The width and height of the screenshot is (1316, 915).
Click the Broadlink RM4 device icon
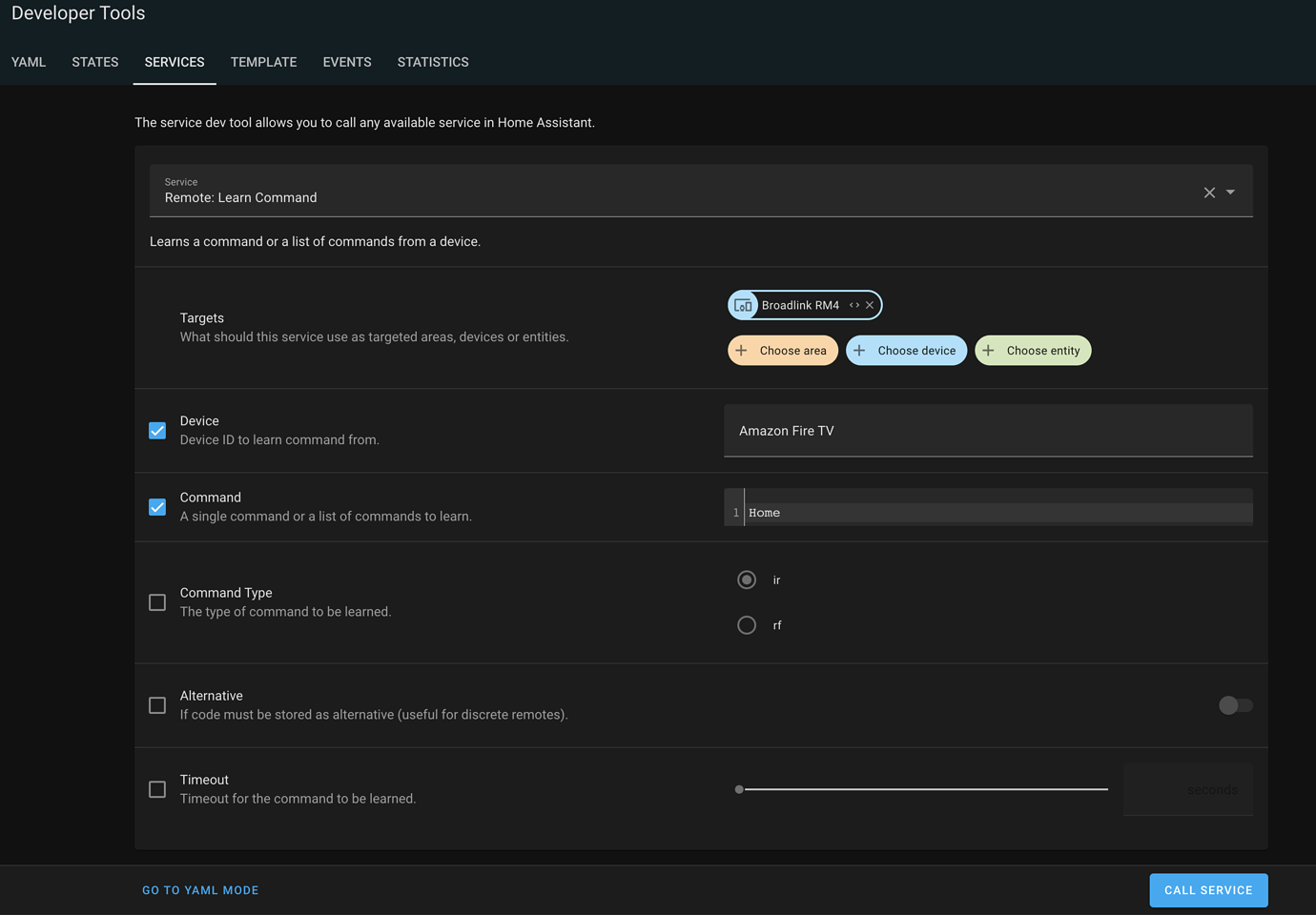point(743,305)
